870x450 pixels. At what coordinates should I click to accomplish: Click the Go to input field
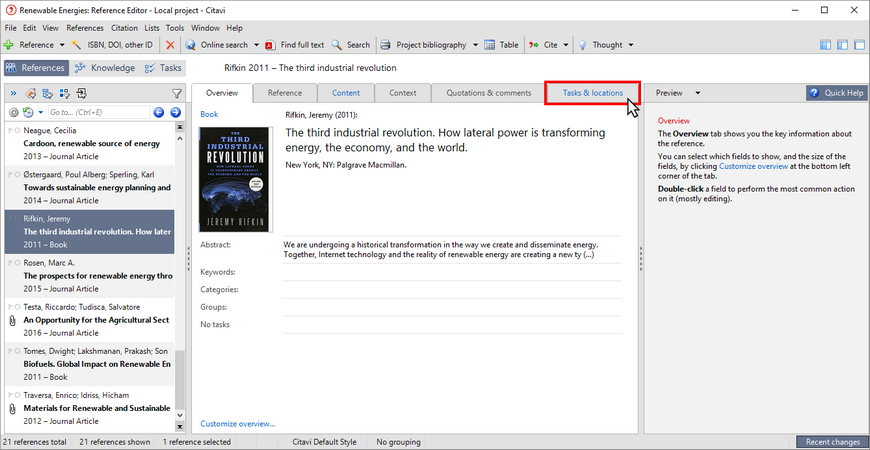(x=99, y=113)
